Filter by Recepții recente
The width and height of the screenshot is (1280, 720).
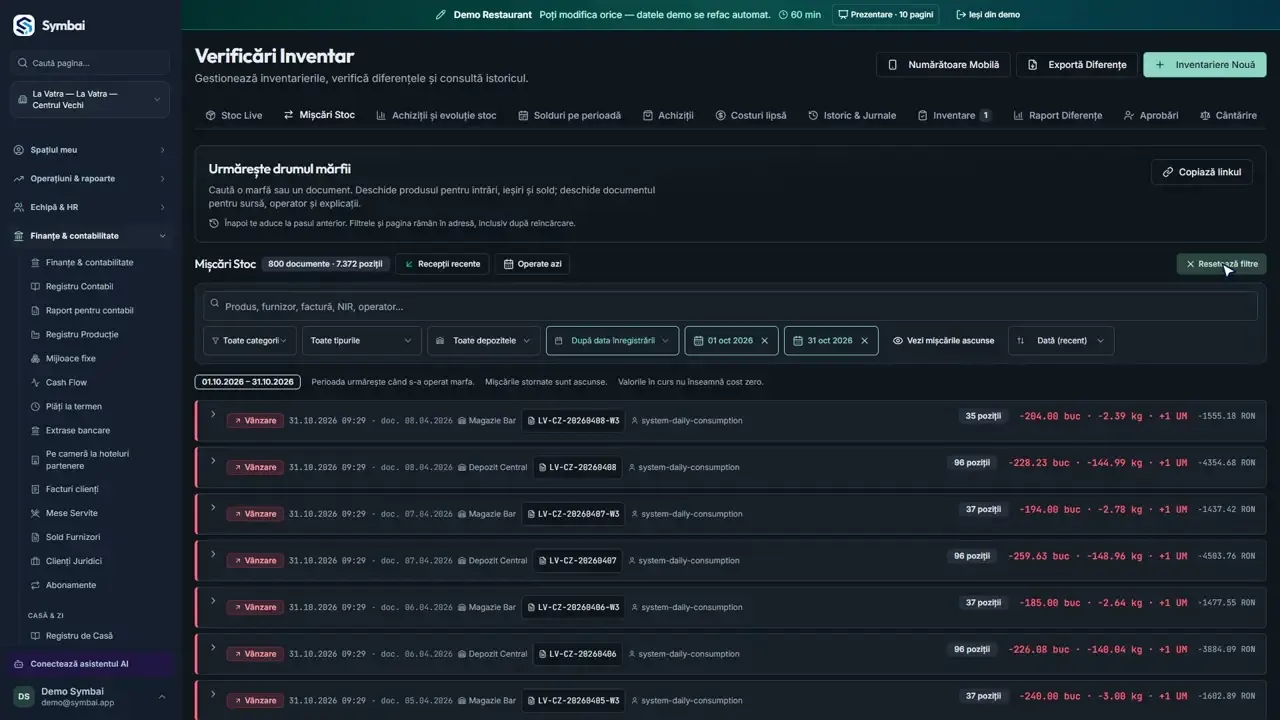pyautogui.click(x=442, y=264)
